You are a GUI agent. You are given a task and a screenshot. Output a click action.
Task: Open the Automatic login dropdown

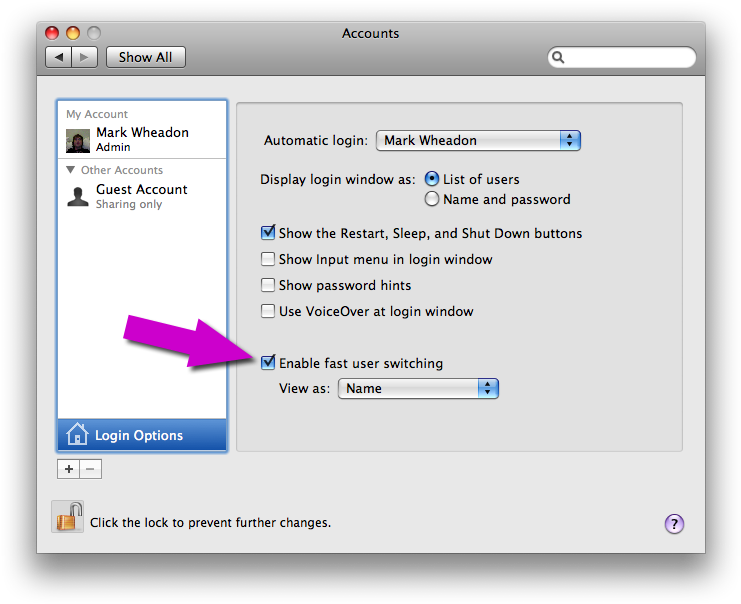pos(478,140)
